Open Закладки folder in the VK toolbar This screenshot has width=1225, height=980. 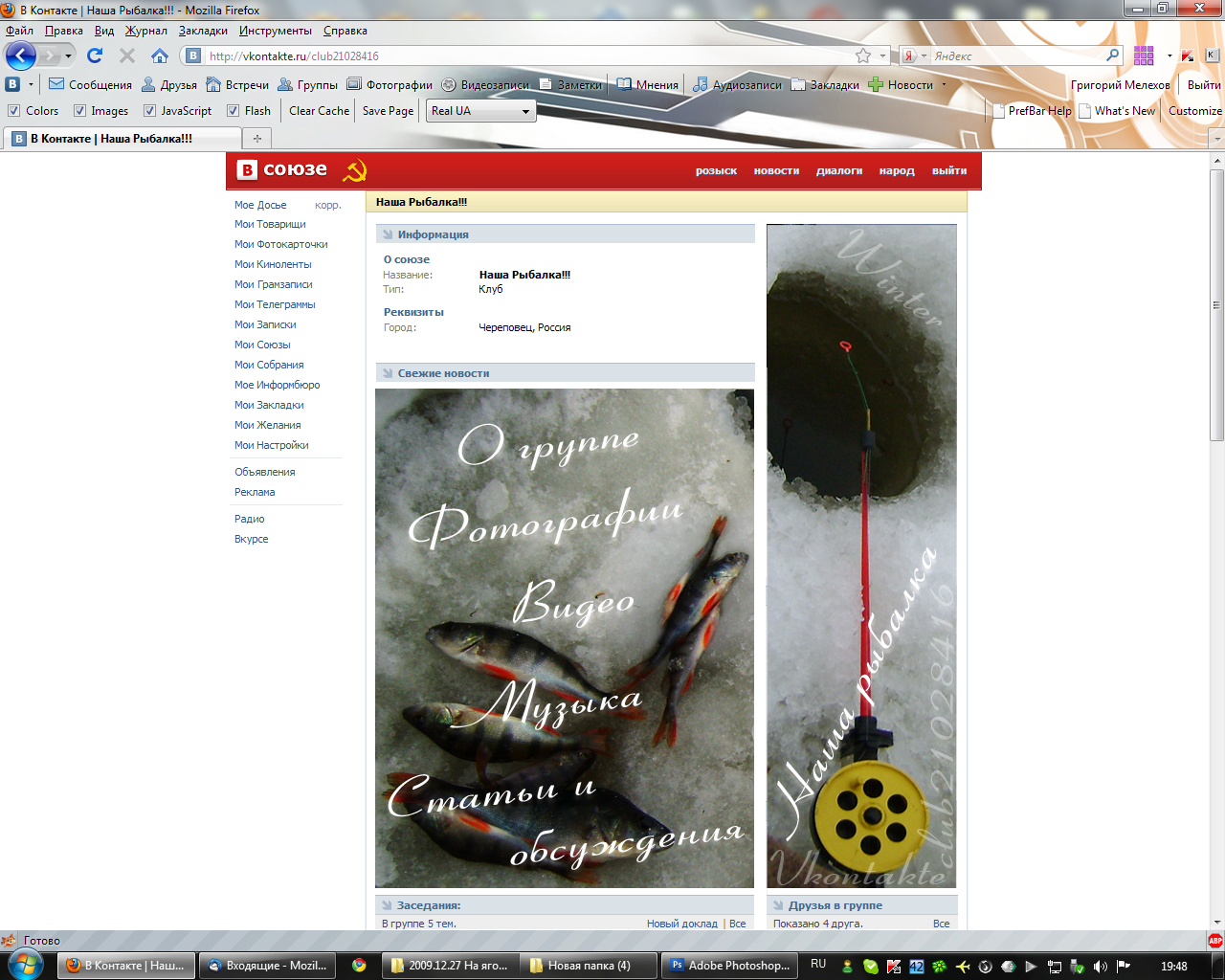(x=825, y=84)
